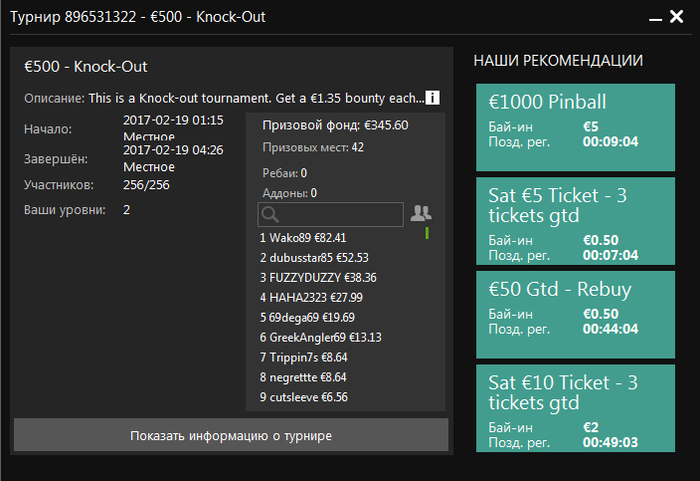This screenshot has width=700, height=481.
Task: Open the €1000 Pinball recommendation
Action: pyautogui.click(x=575, y=127)
